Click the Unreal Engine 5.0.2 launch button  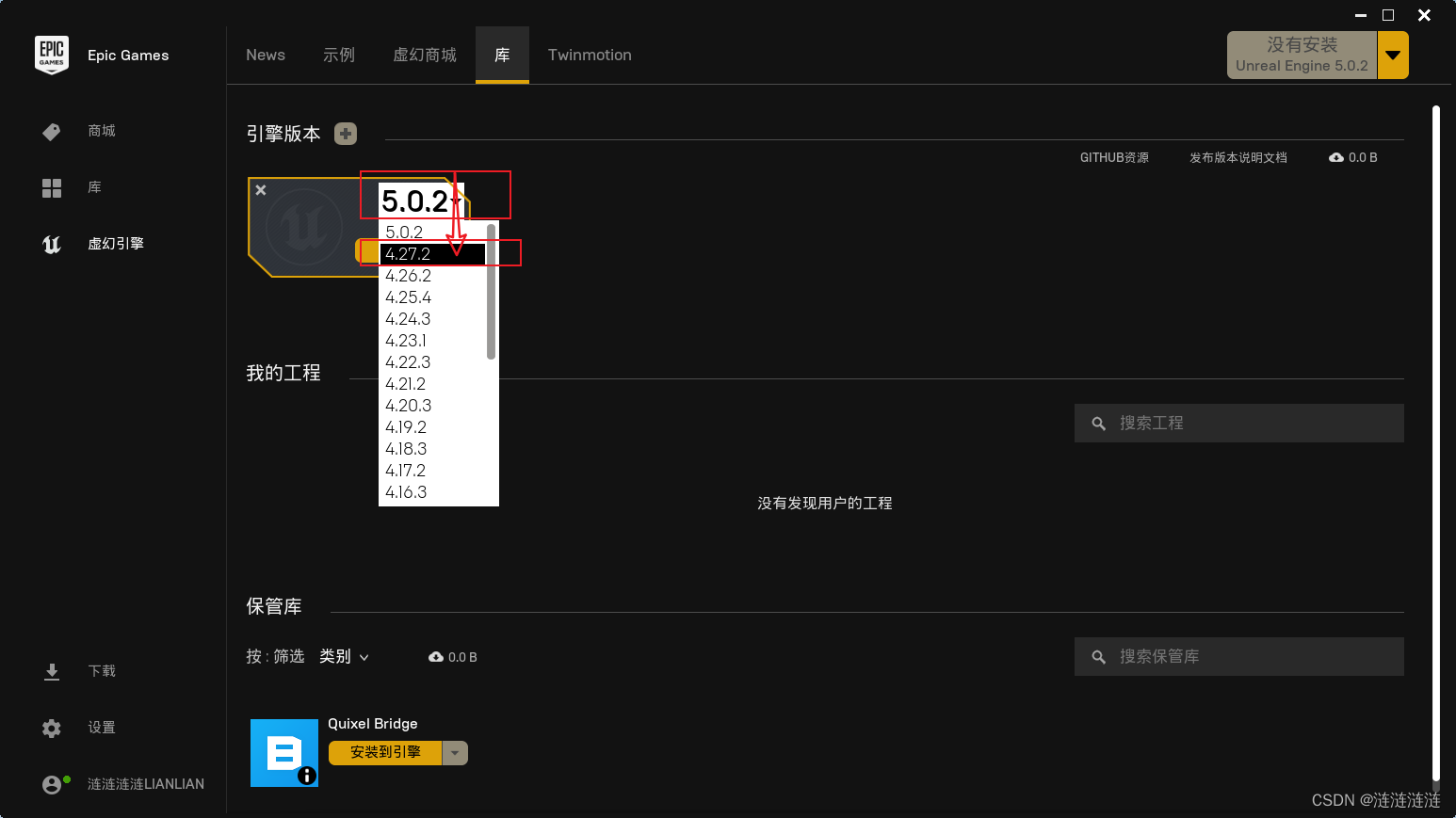1302,55
